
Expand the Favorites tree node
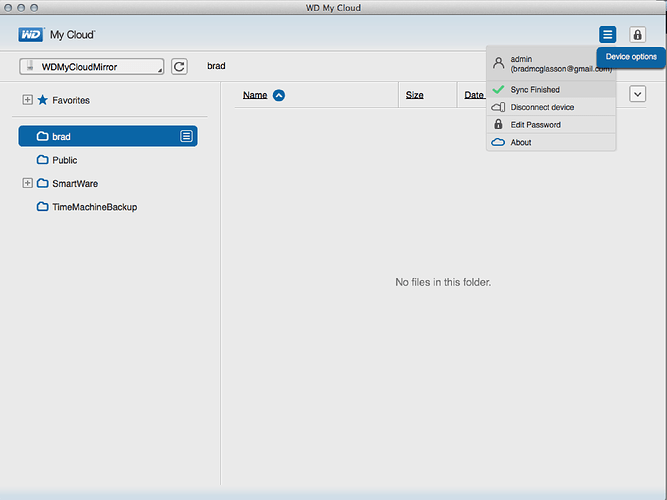[x=27, y=100]
